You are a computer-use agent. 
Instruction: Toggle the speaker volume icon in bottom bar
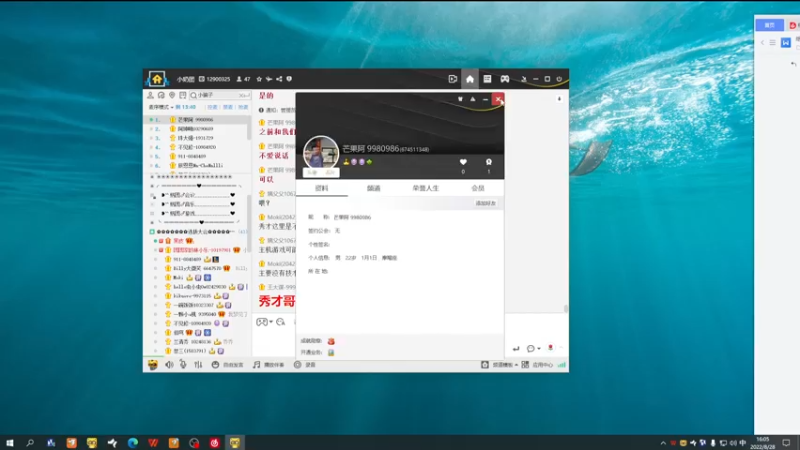169,365
